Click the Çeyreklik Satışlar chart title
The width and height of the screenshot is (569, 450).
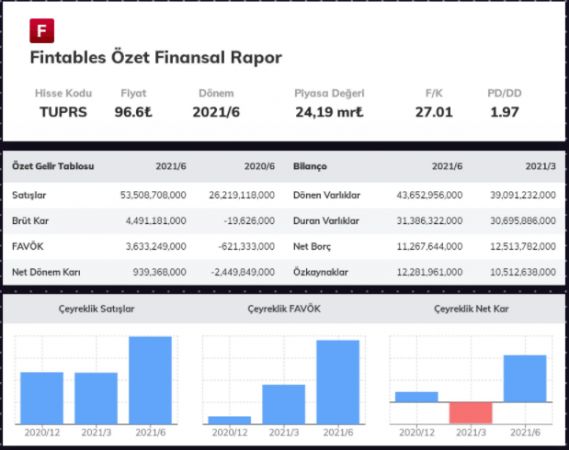(x=97, y=309)
